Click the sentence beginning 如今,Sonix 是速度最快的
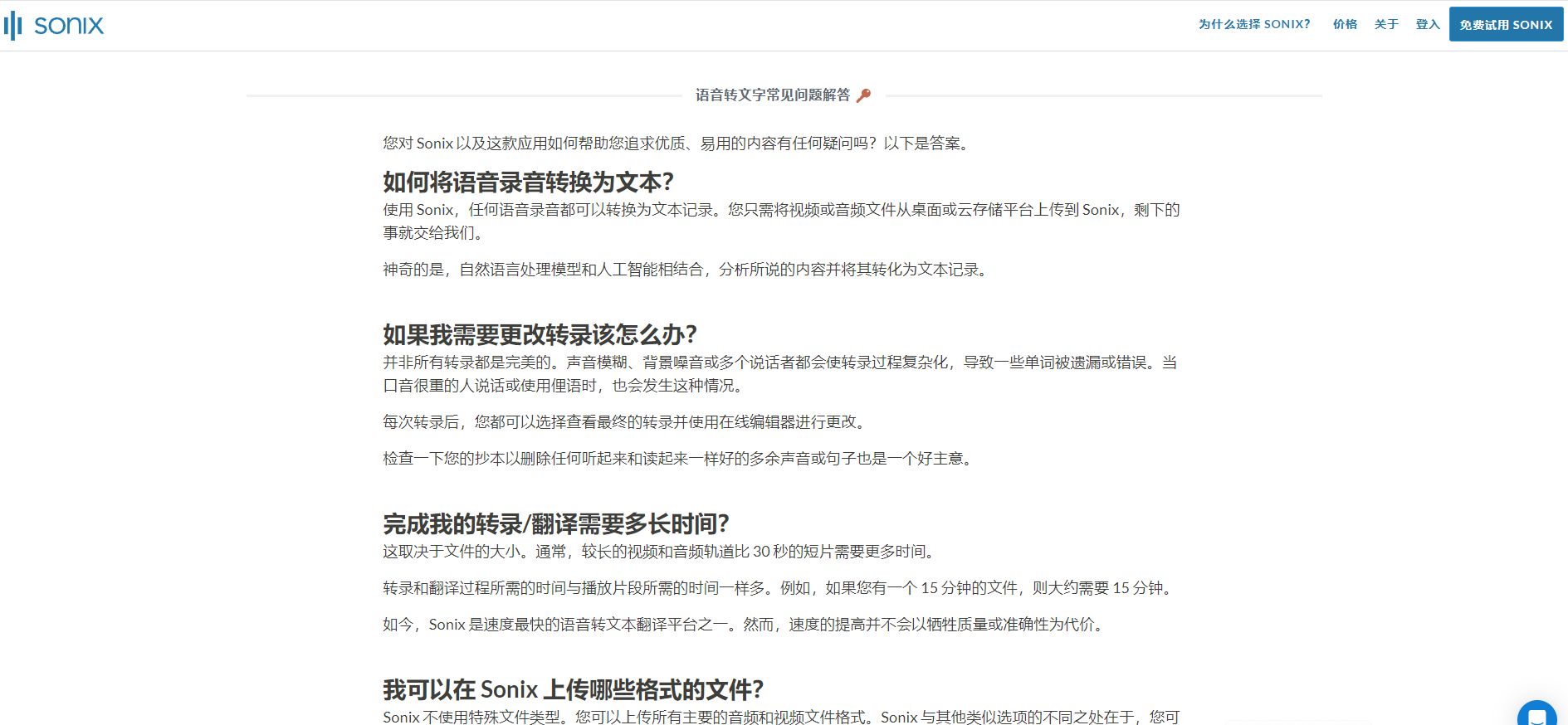 [745, 625]
